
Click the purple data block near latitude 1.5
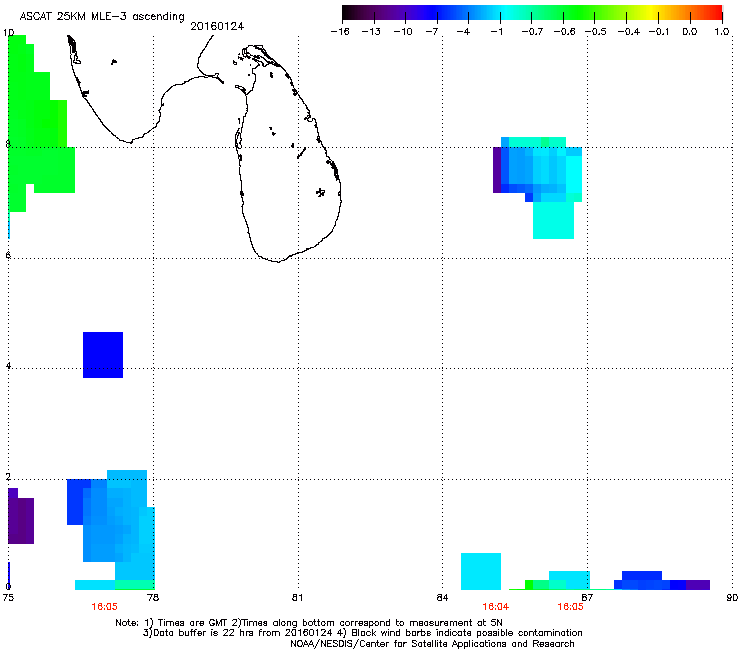[21, 517]
